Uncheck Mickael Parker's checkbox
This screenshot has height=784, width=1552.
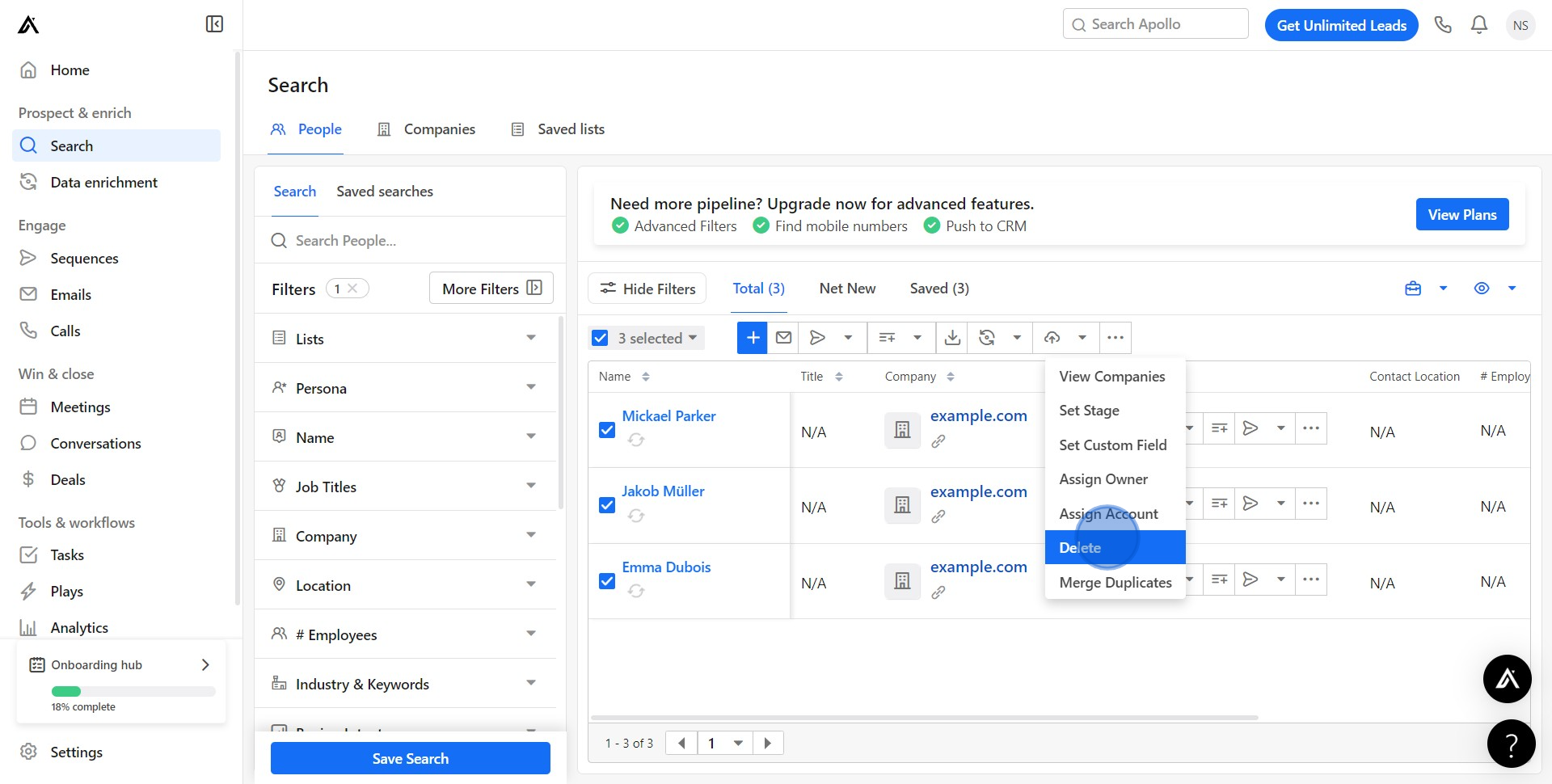[607, 430]
